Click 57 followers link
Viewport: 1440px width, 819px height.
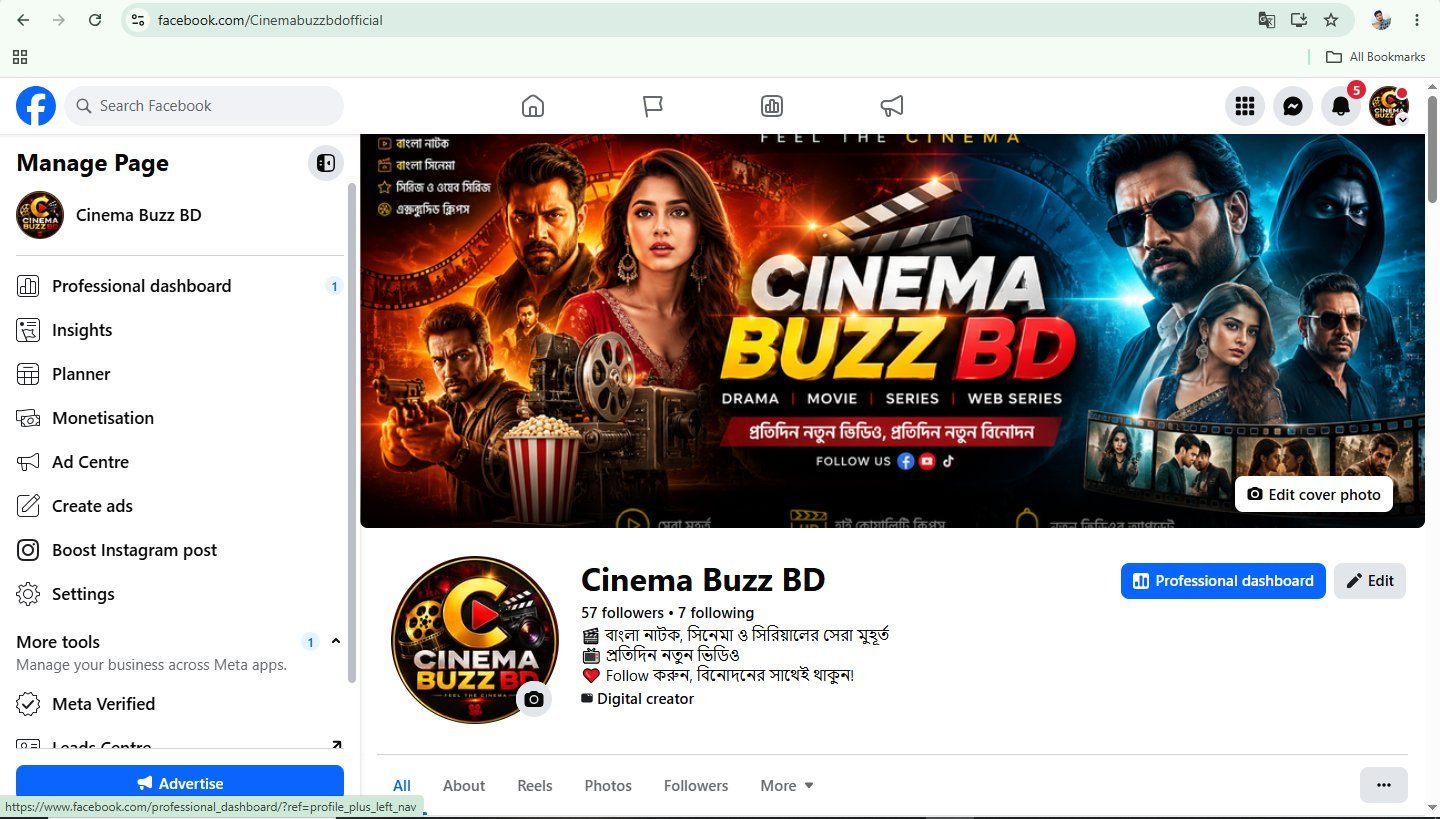coord(623,613)
